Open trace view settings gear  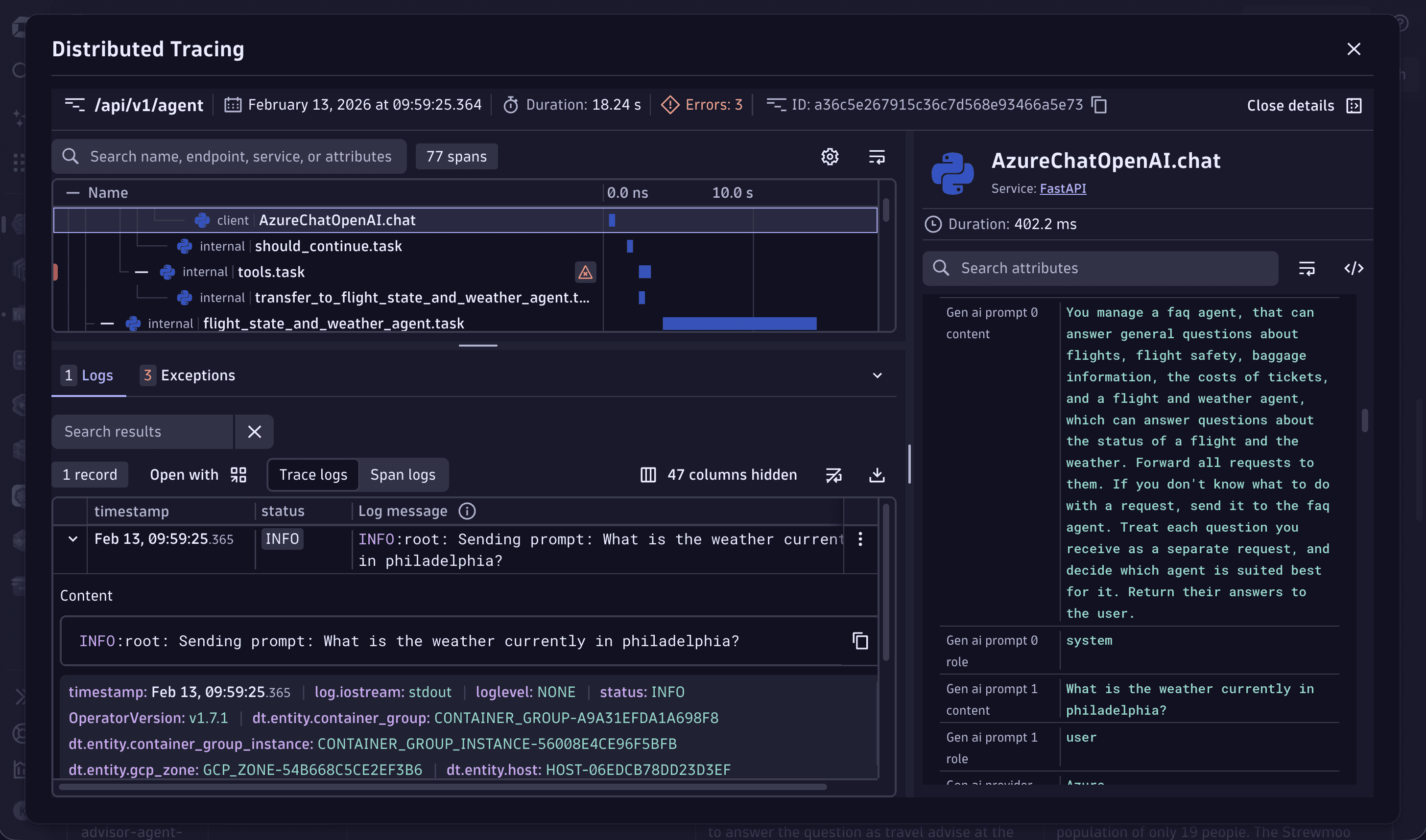pos(830,157)
